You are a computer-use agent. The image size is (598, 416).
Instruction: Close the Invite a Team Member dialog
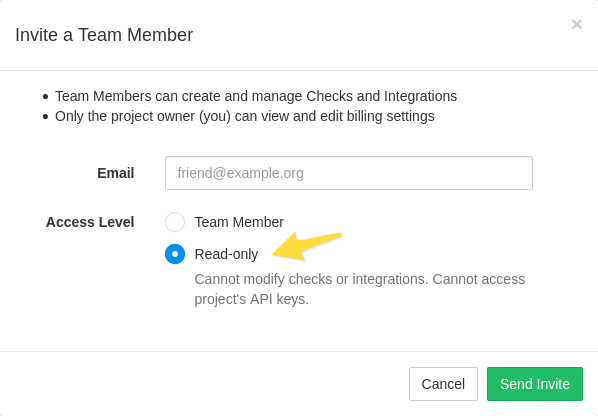coord(577,24)
